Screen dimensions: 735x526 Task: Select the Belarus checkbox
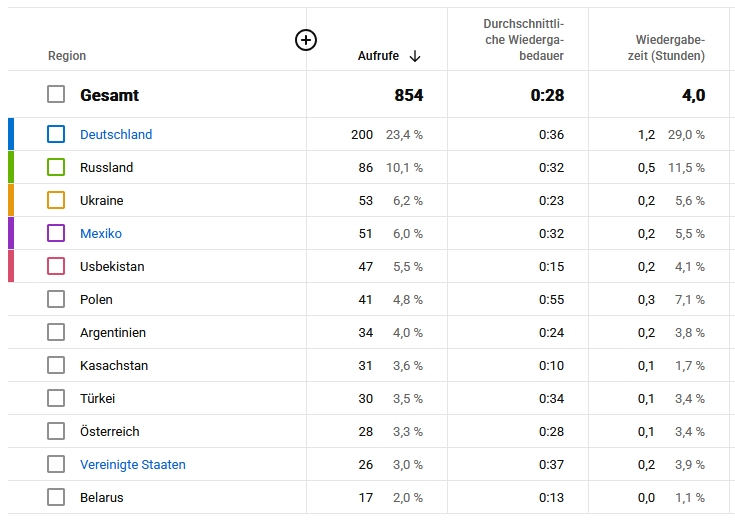56,497
